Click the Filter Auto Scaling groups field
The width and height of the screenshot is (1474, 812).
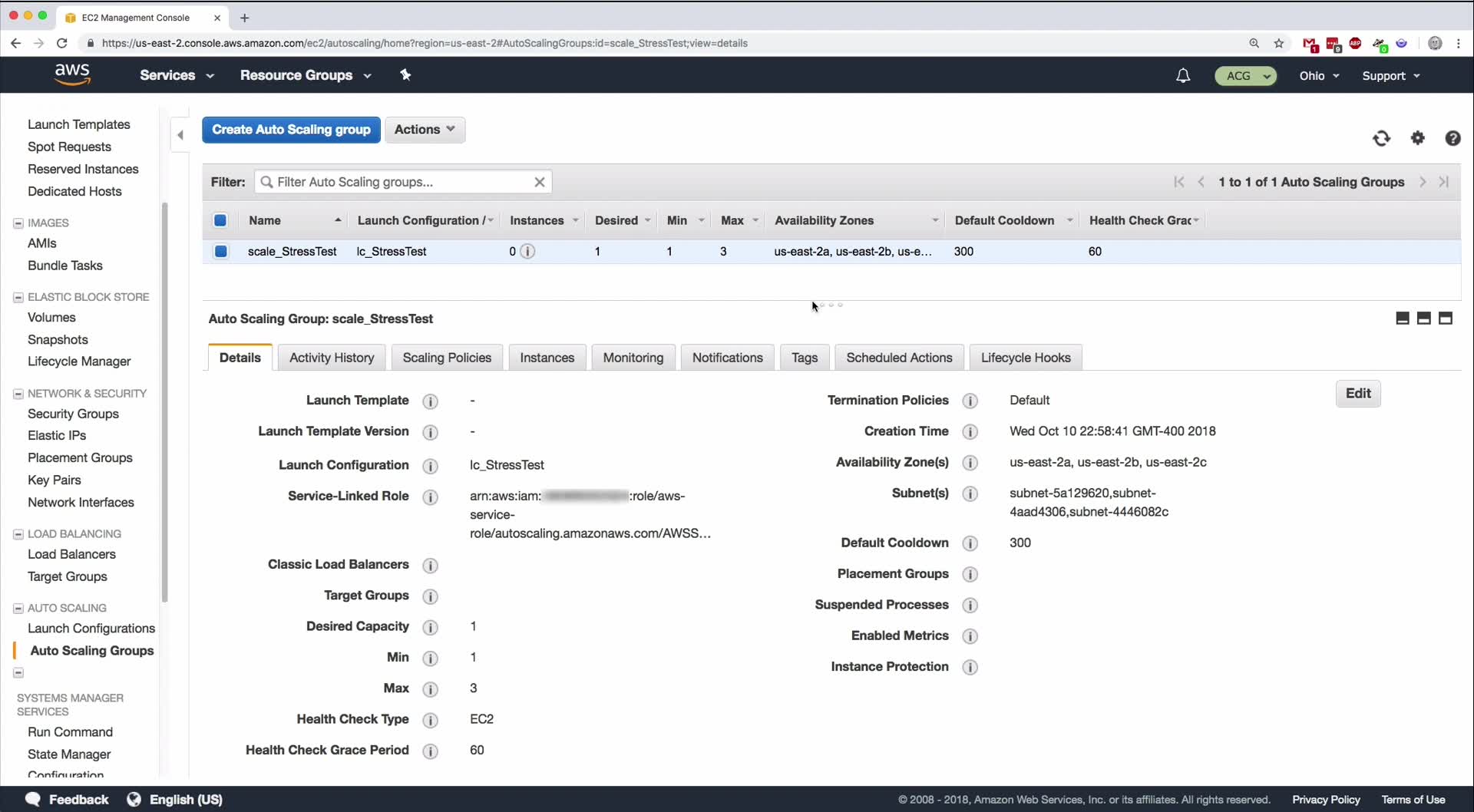tap(403, 182)
